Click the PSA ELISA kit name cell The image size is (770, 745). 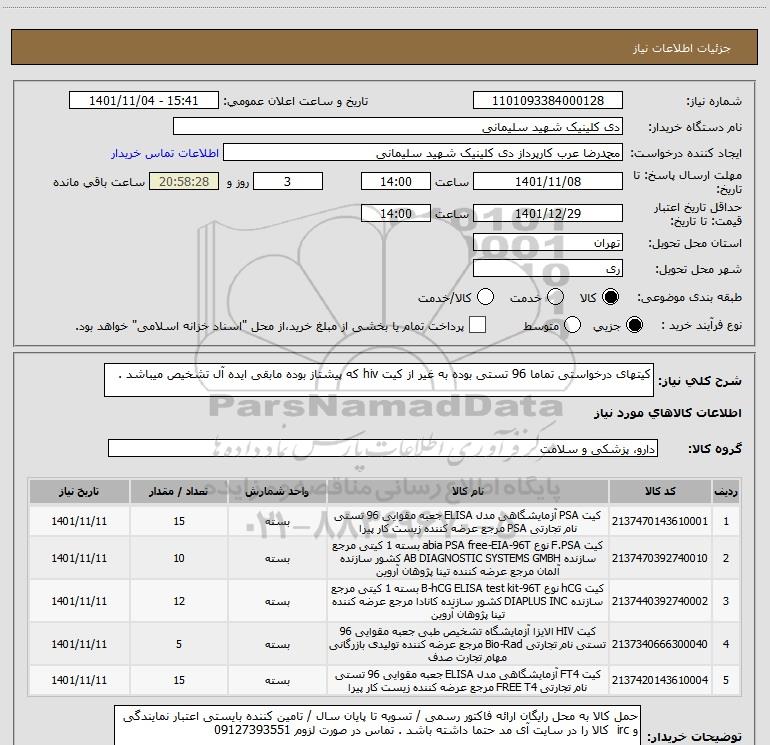(468, 522)
